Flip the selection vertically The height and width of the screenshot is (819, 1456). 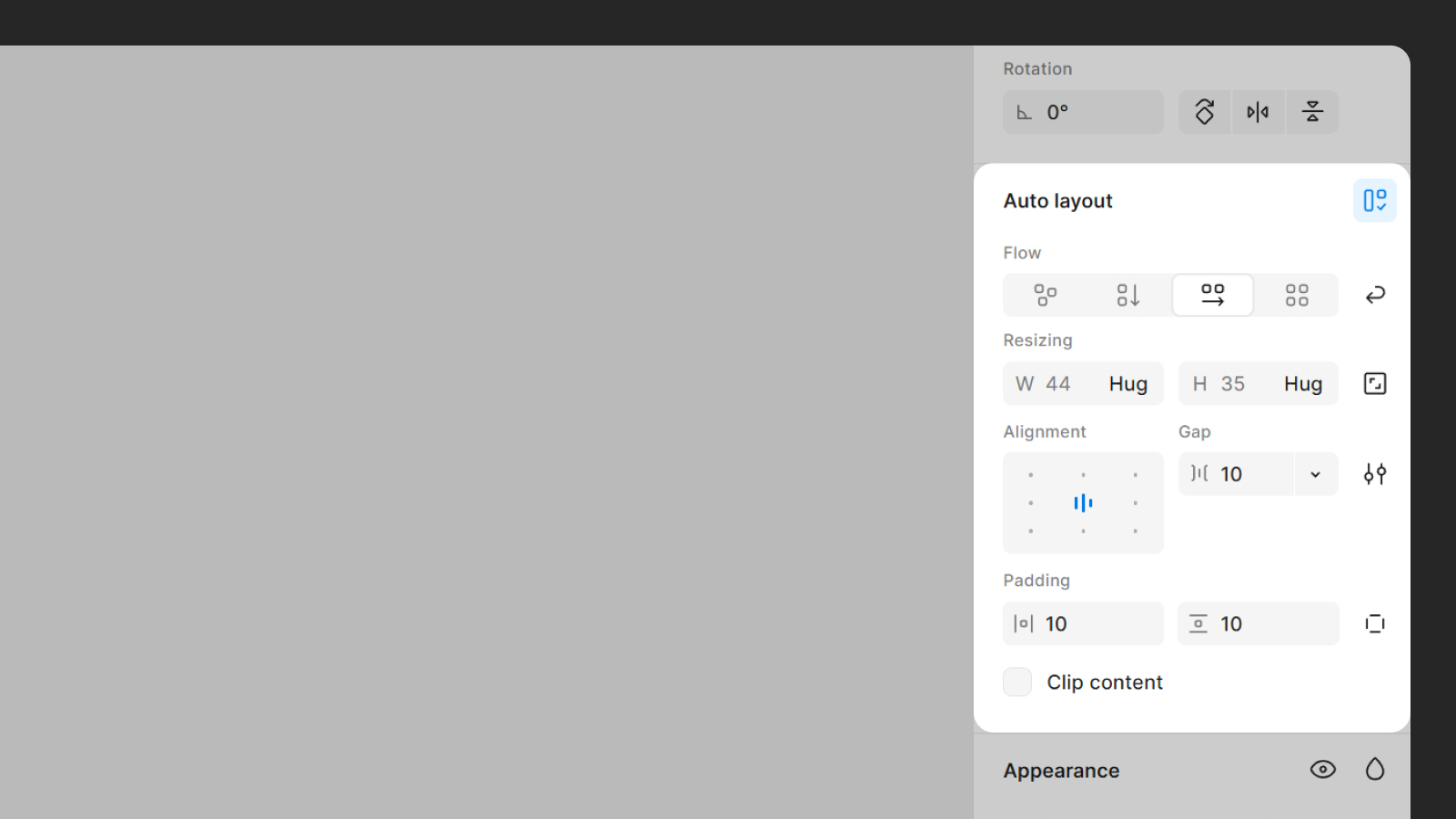1311,112
